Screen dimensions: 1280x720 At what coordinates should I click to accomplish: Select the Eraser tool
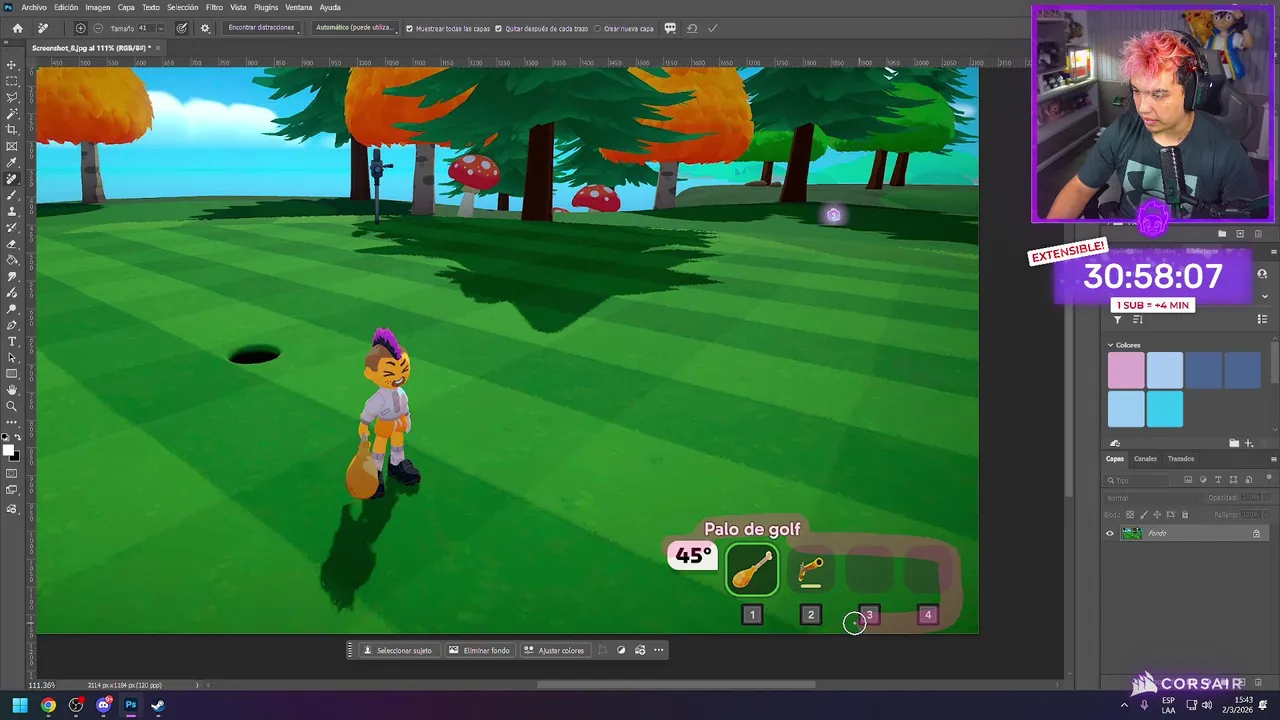pyautogui.click(x=12, y=244)
